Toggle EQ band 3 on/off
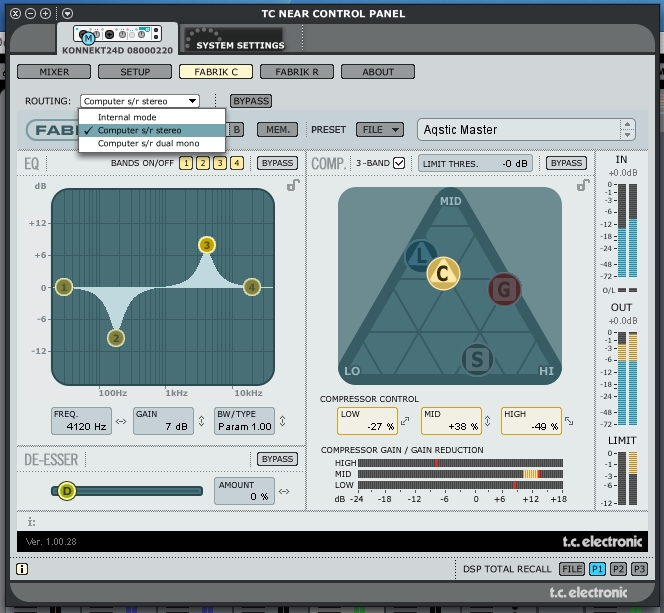This screenshot has width=664, height=613. point(220,163)
